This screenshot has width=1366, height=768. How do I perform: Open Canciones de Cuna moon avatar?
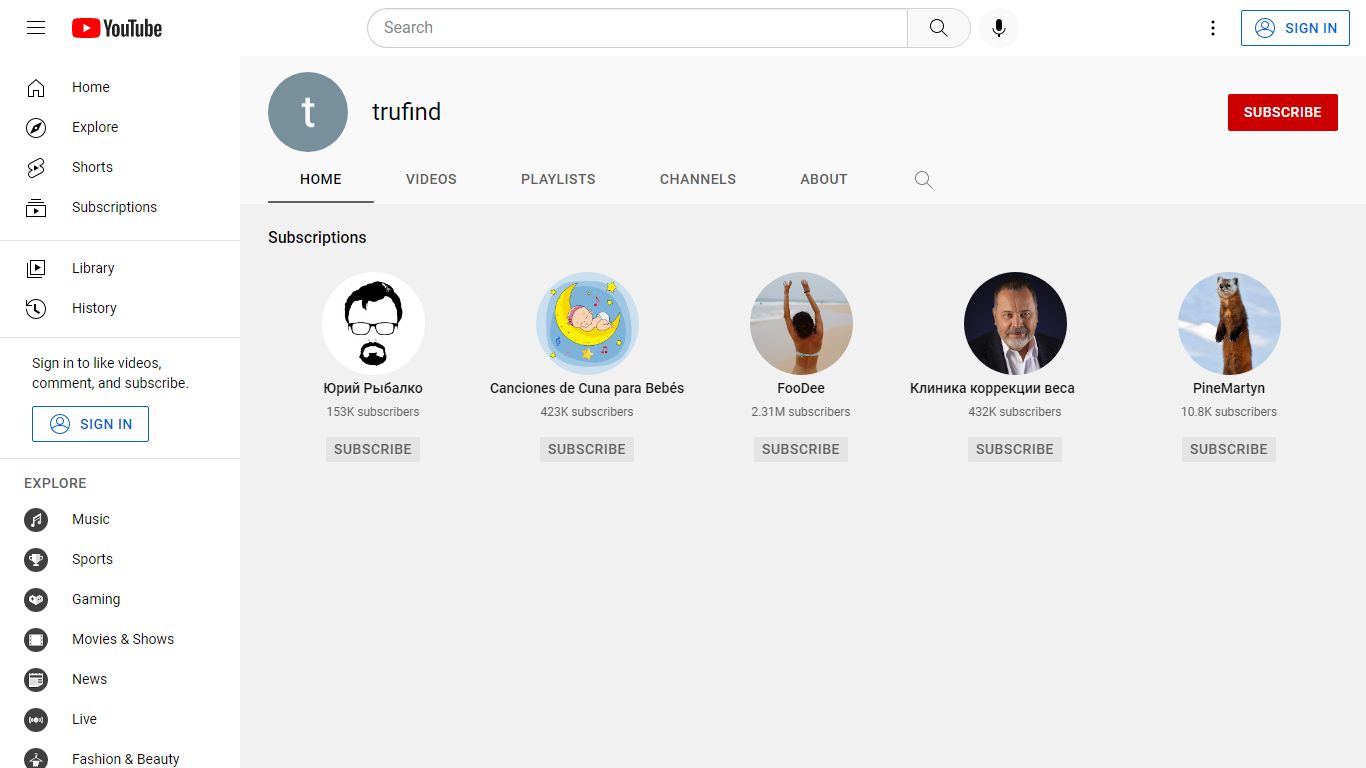587,324
